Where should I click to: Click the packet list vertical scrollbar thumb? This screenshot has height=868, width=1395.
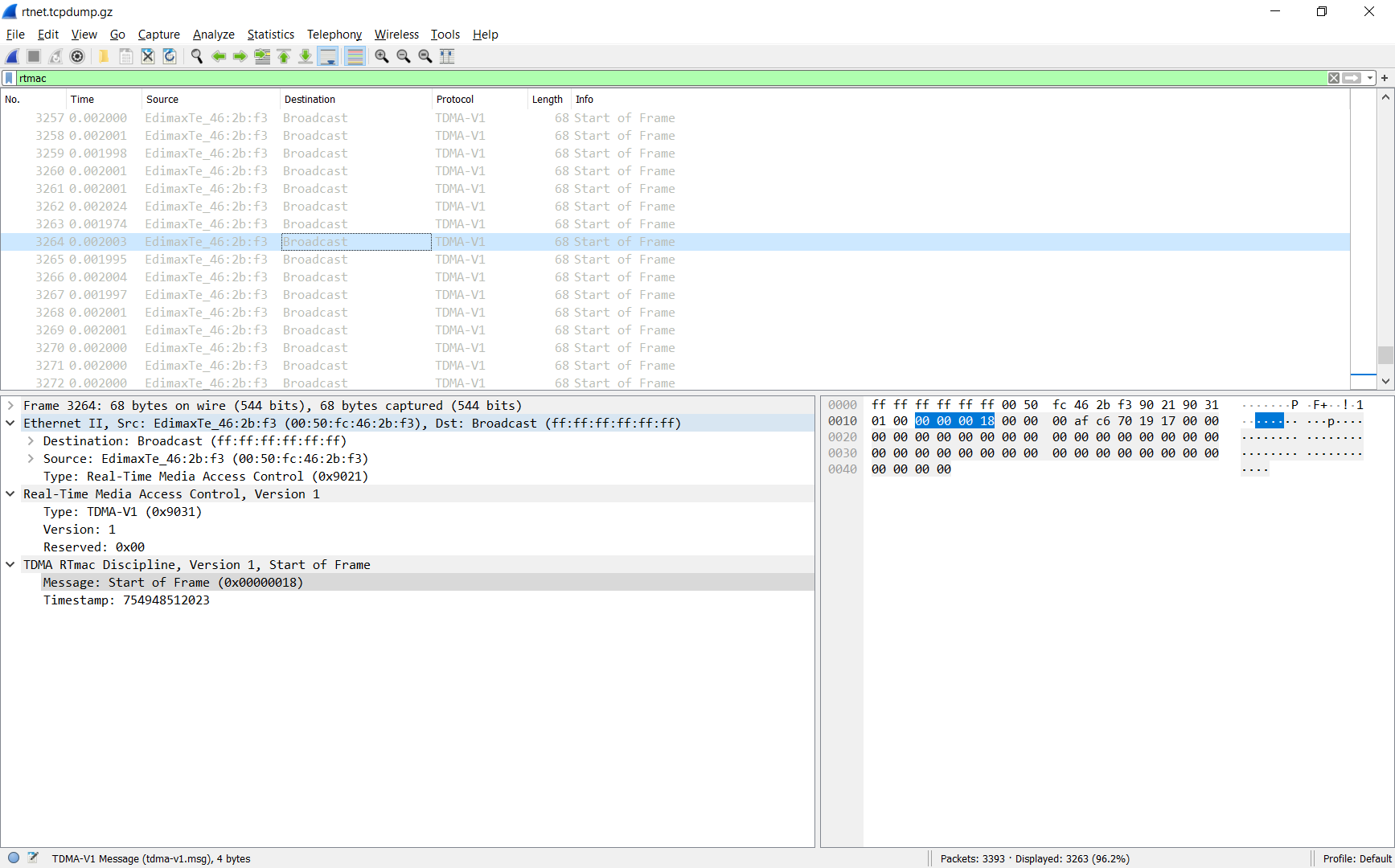(x=1385, y=354)
